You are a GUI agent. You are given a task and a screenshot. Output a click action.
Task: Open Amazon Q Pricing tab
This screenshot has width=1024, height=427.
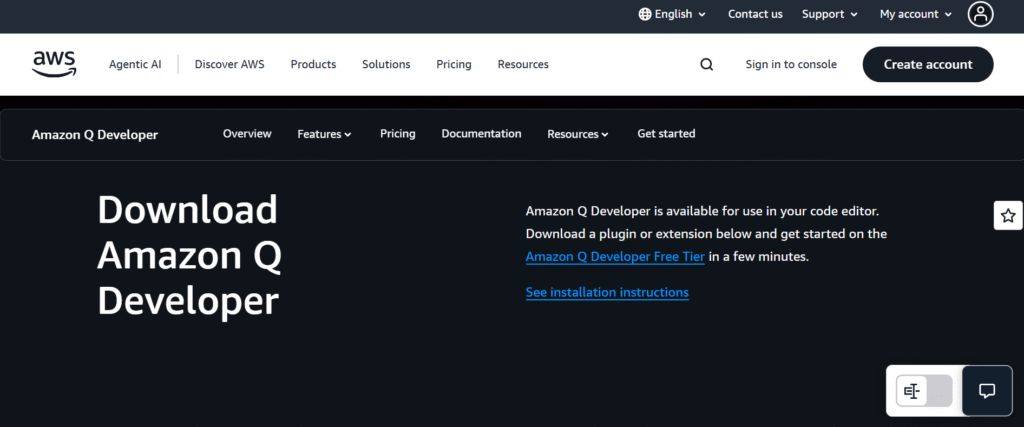pyautogui.click(x=398, y=134)
